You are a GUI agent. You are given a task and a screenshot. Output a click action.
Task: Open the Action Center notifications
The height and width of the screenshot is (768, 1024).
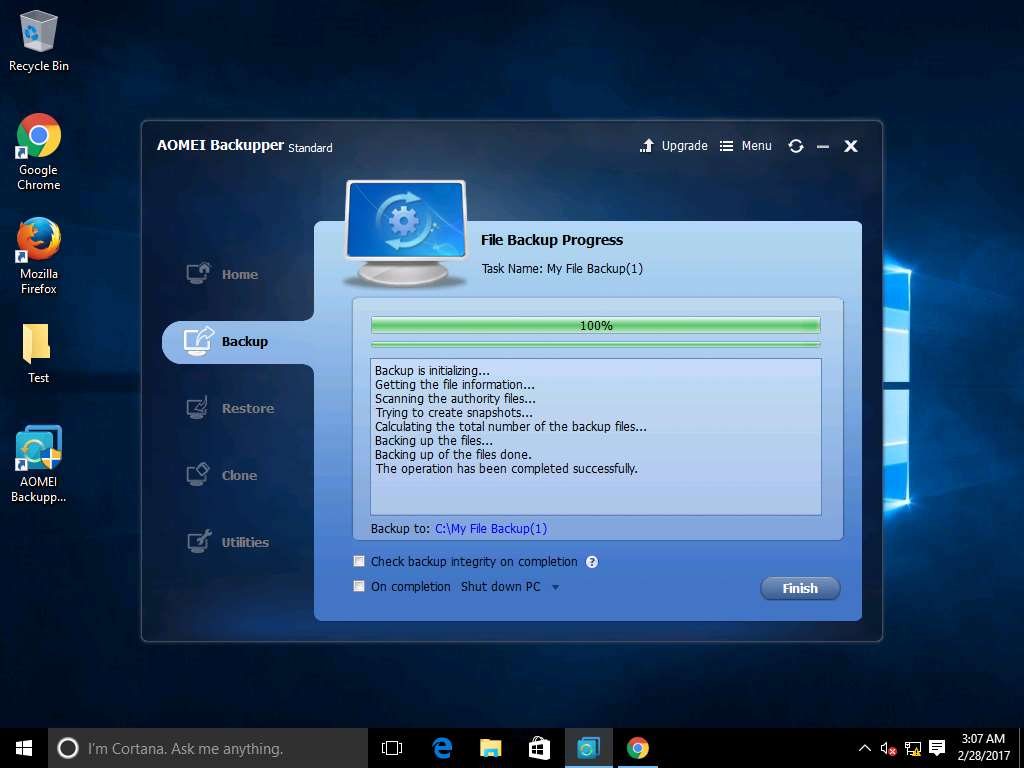tap(937, 748)
